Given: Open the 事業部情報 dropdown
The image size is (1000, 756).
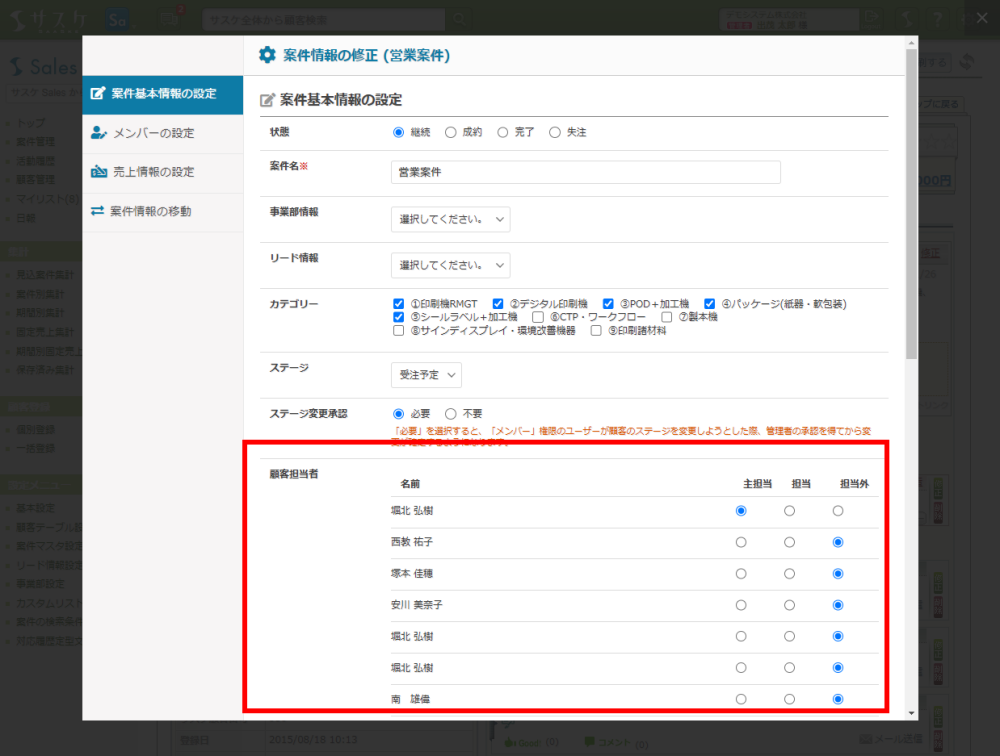Looking at the screenshot, I should [x=450, y=219].
